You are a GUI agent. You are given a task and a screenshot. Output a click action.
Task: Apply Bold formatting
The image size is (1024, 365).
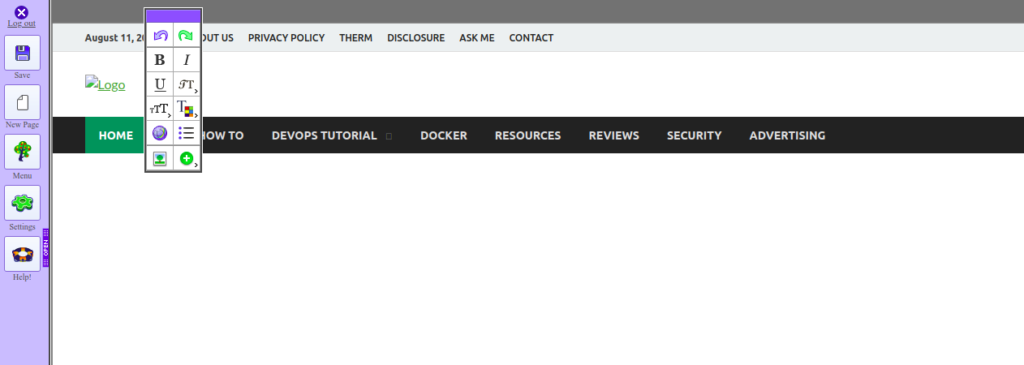click(160, 60)
